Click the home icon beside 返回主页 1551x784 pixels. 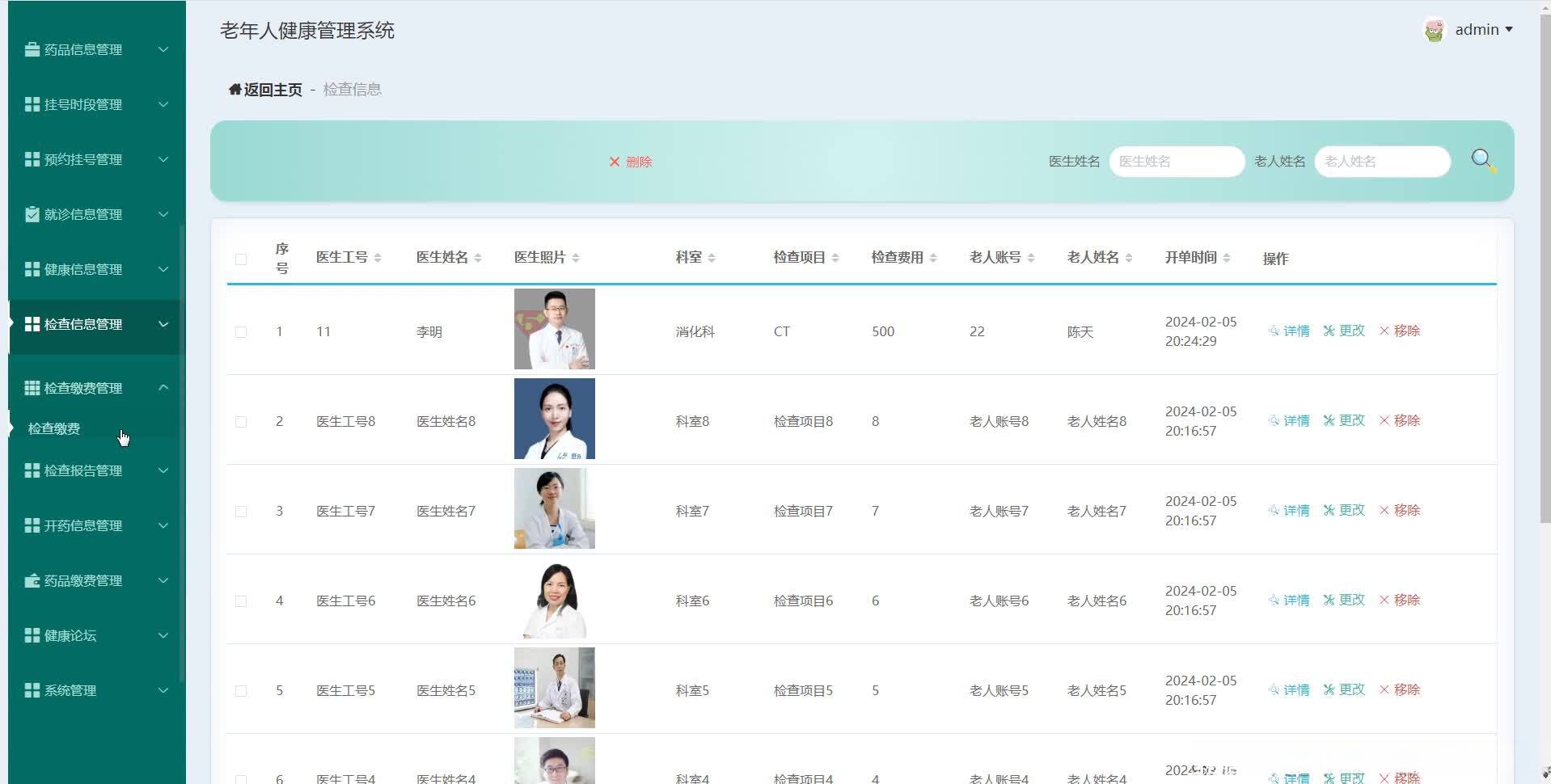coord(235,89)
